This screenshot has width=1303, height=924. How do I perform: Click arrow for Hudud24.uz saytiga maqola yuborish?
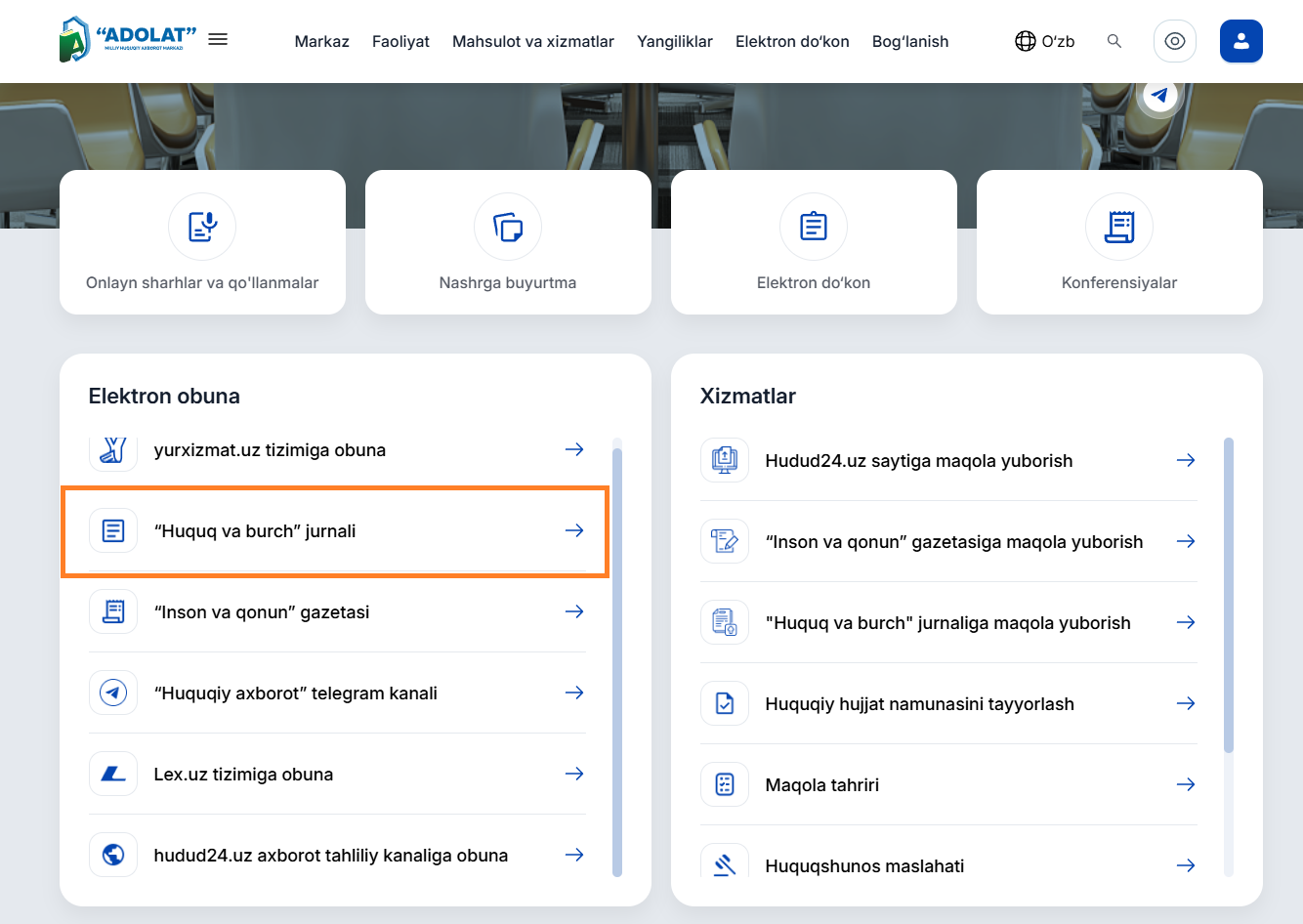1185,460
